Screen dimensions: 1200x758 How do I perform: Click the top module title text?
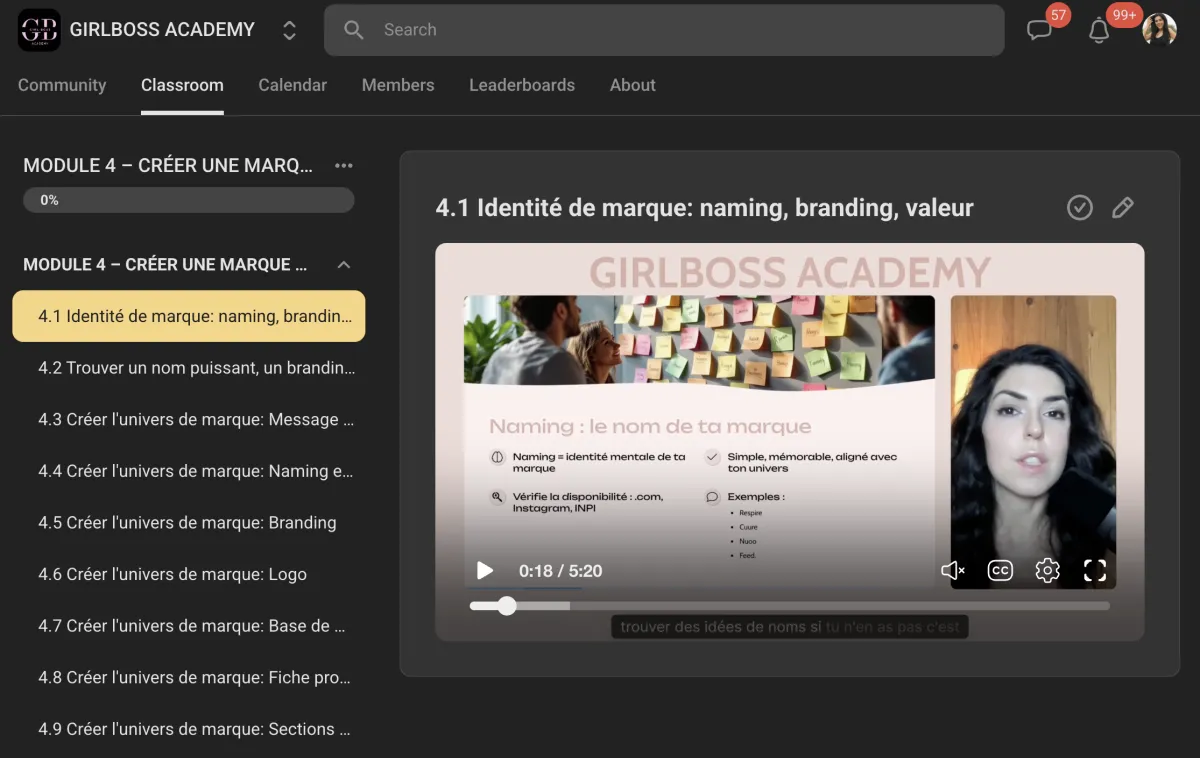(x=168, y=166)
